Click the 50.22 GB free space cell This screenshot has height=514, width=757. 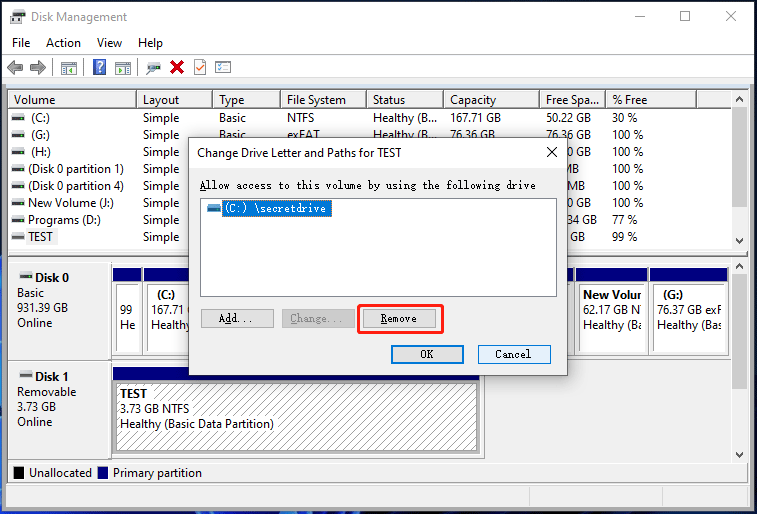coord(568,118)
